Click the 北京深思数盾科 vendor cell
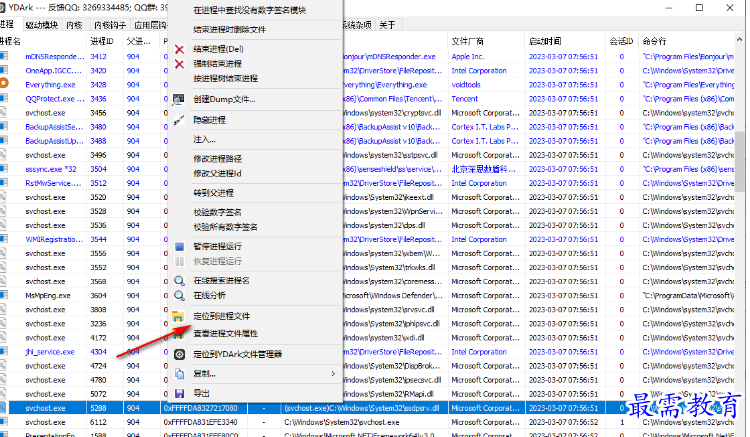The height and width of the screenshot is (437, 750). tap(484, 169)
